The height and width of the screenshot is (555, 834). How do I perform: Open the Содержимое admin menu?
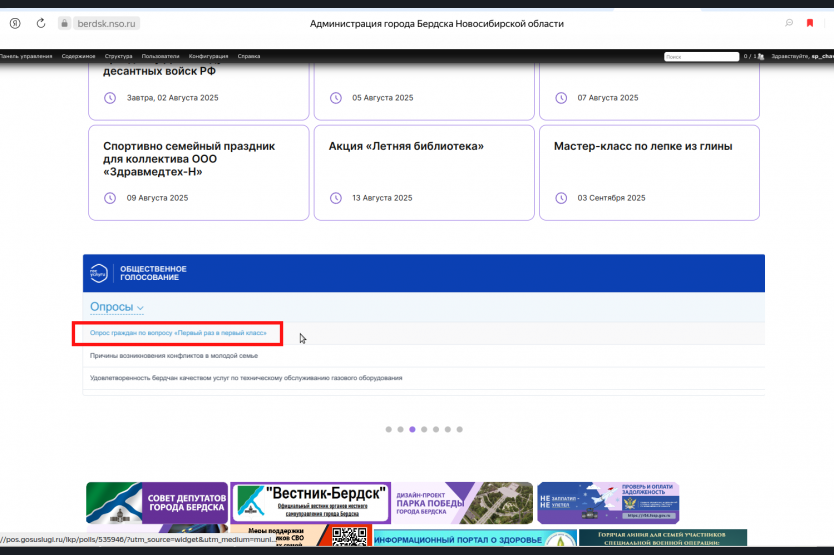coord(78,56)
